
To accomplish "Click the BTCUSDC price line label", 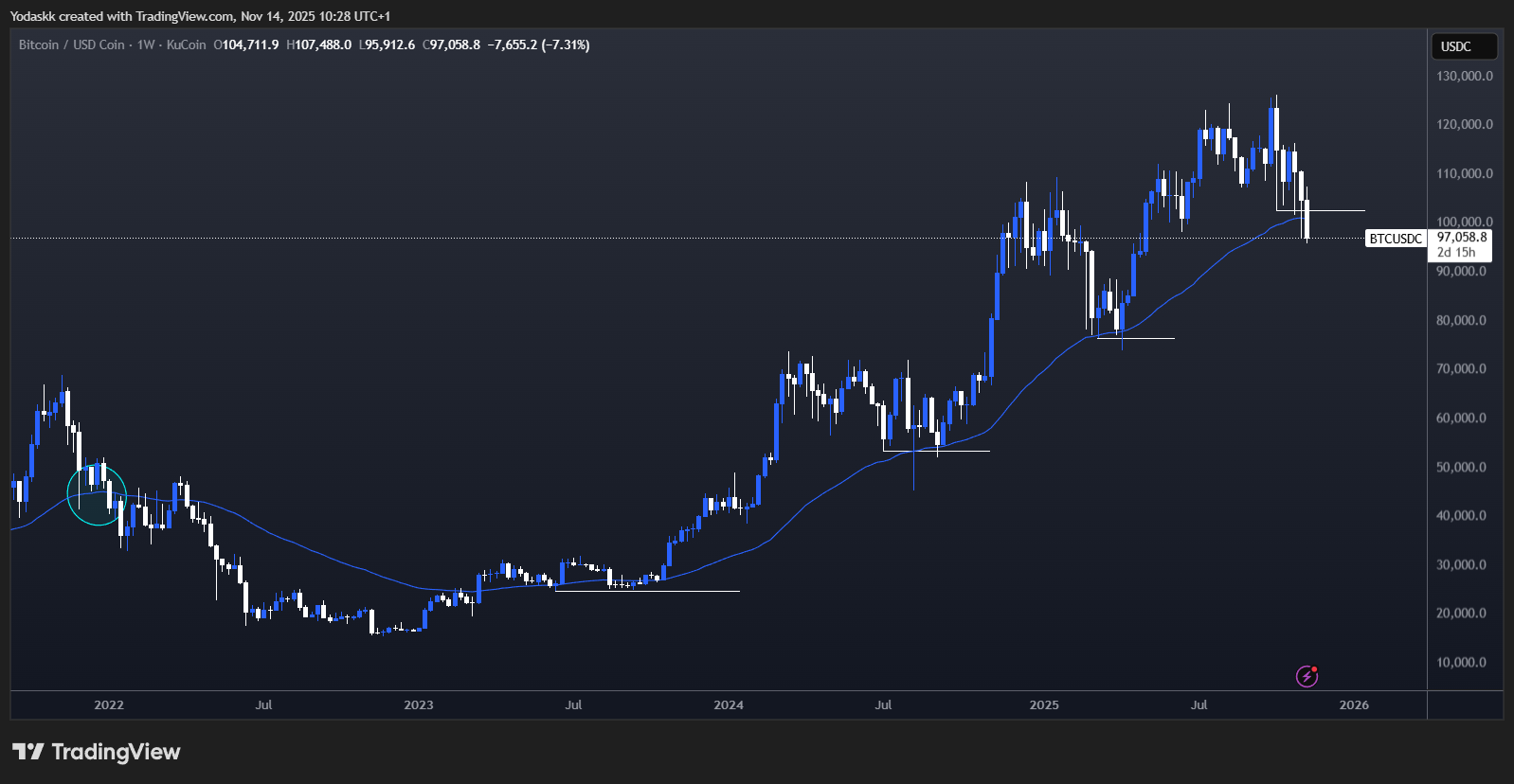I will click(x=1396, y=239).
